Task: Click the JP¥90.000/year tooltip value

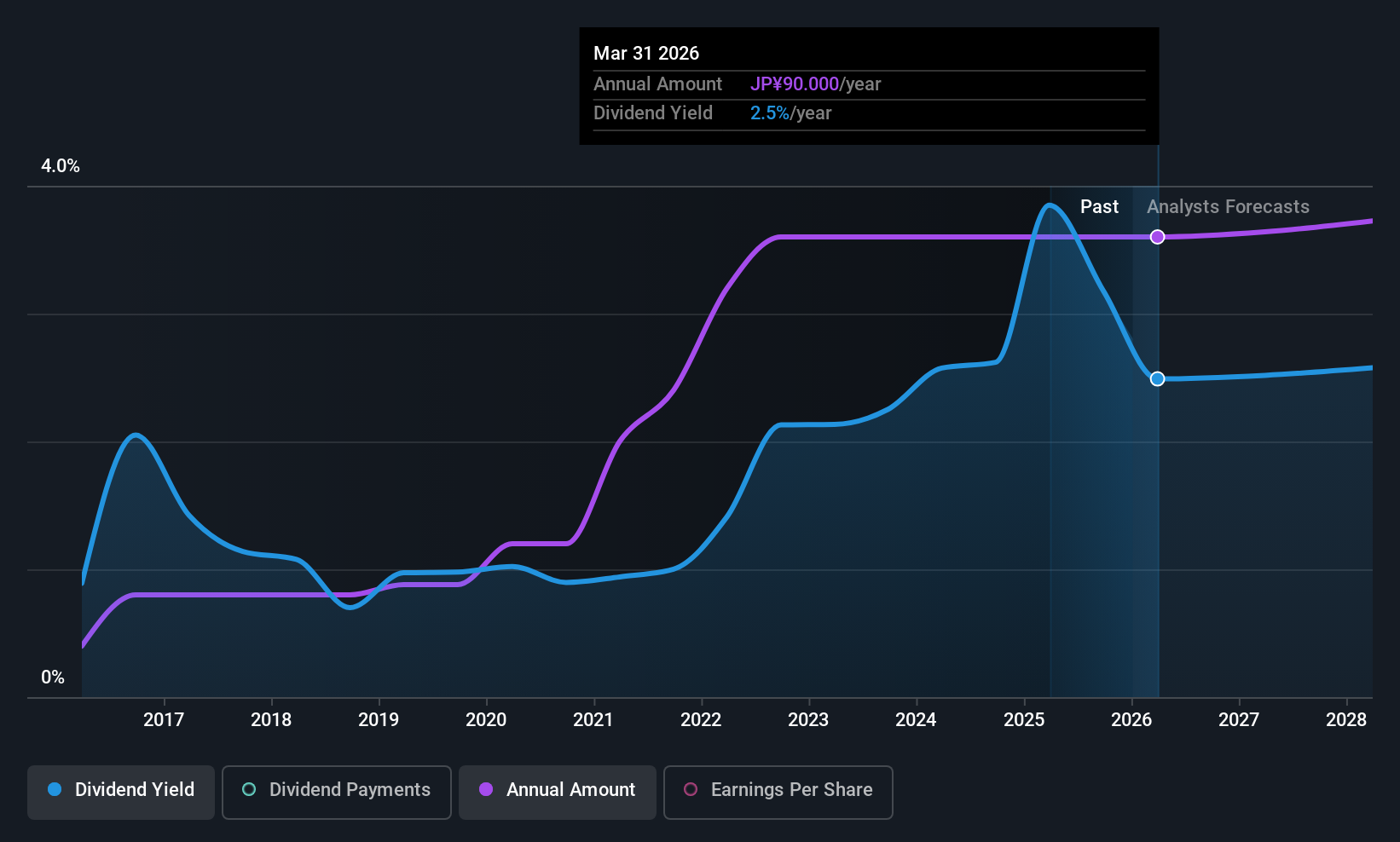Action: [x=815, y=84]
